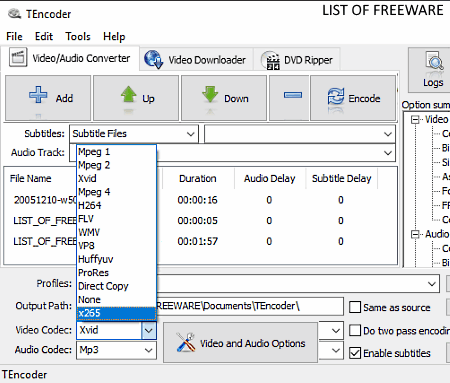The image size is (450, 383).
Task: Move the file Down with green arrow
Action: click(x=224, y=98)
